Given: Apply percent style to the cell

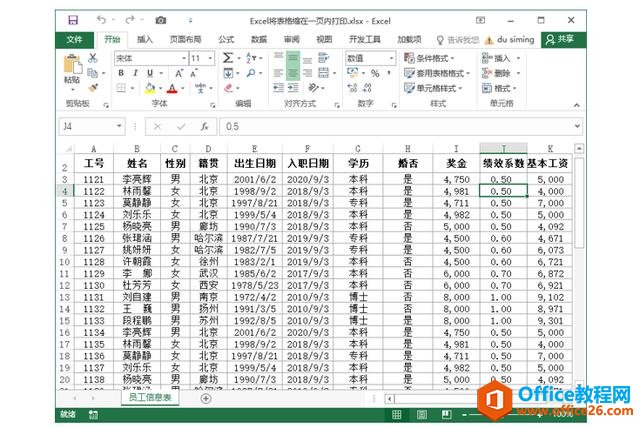Looking at the screenshot, I should coord(375,73).
